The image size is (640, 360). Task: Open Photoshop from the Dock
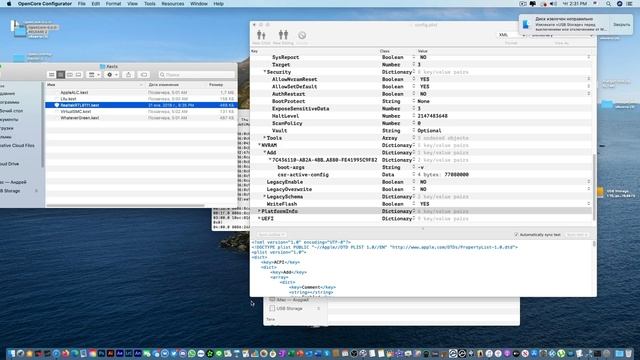point(101,353)
